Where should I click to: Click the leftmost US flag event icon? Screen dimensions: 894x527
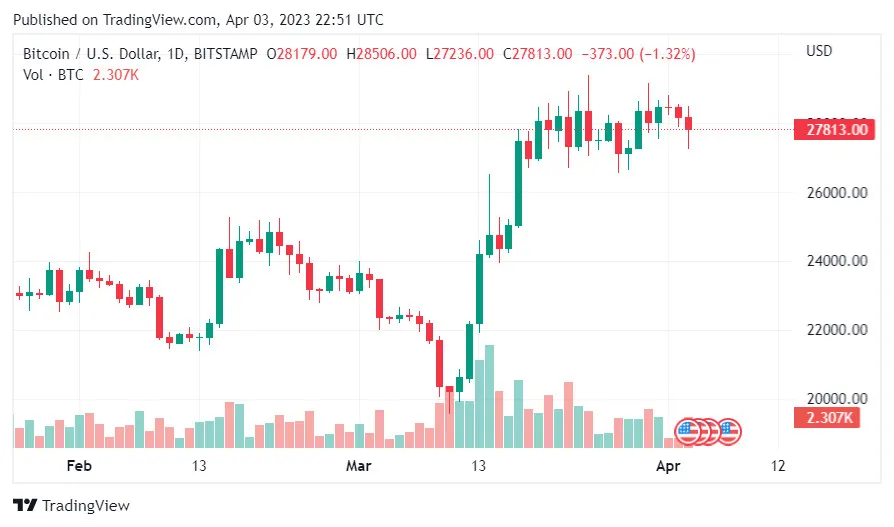688,432
